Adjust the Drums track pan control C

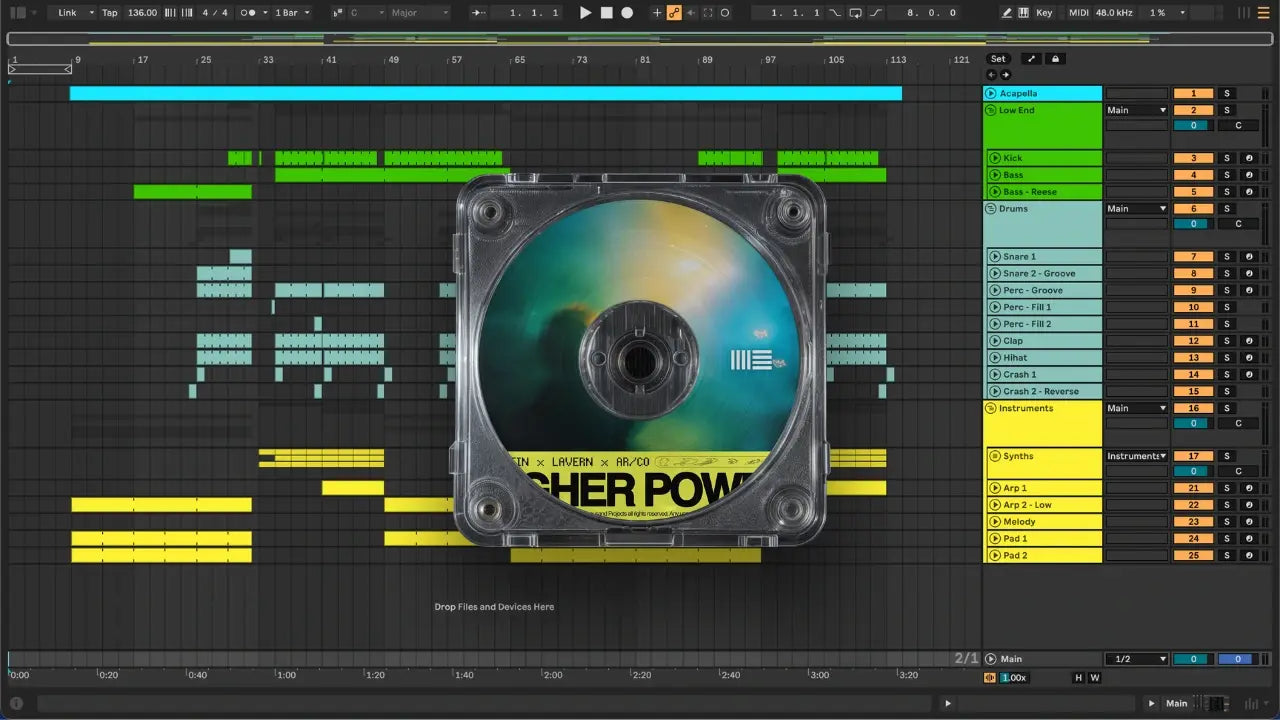point(1238,225)
